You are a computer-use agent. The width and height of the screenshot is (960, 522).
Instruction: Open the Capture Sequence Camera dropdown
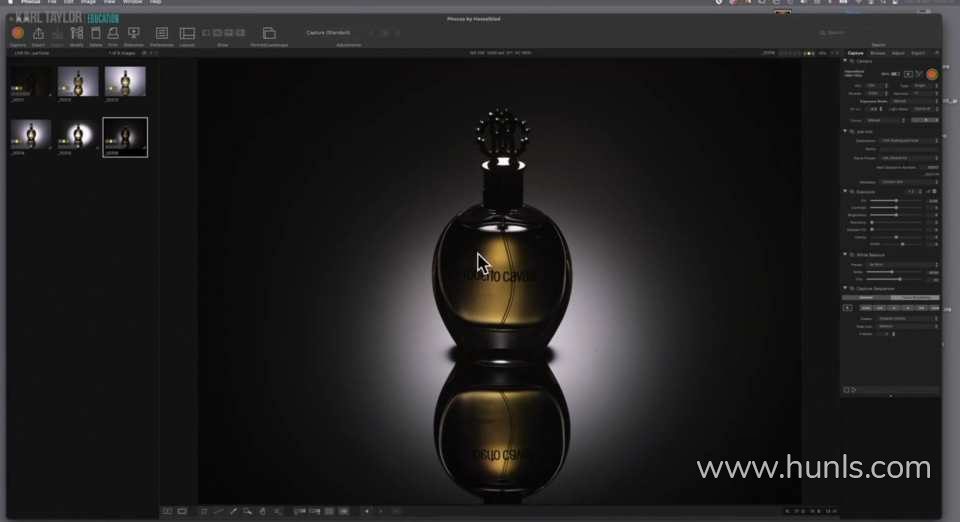tap(908, 318)
